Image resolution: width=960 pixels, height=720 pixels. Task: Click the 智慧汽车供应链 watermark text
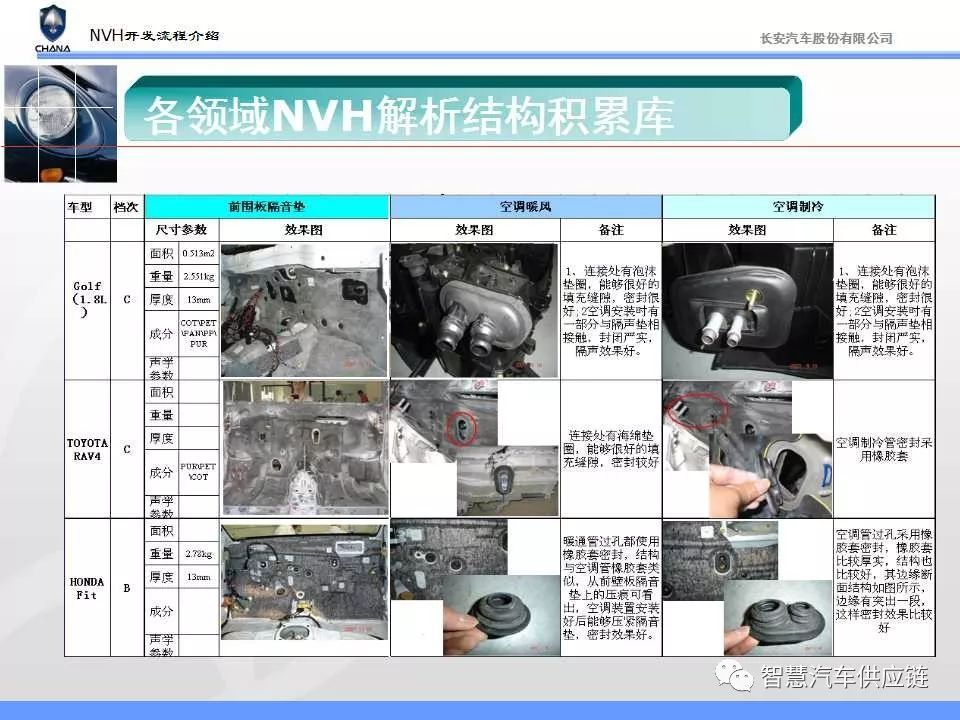pos(845,678)
